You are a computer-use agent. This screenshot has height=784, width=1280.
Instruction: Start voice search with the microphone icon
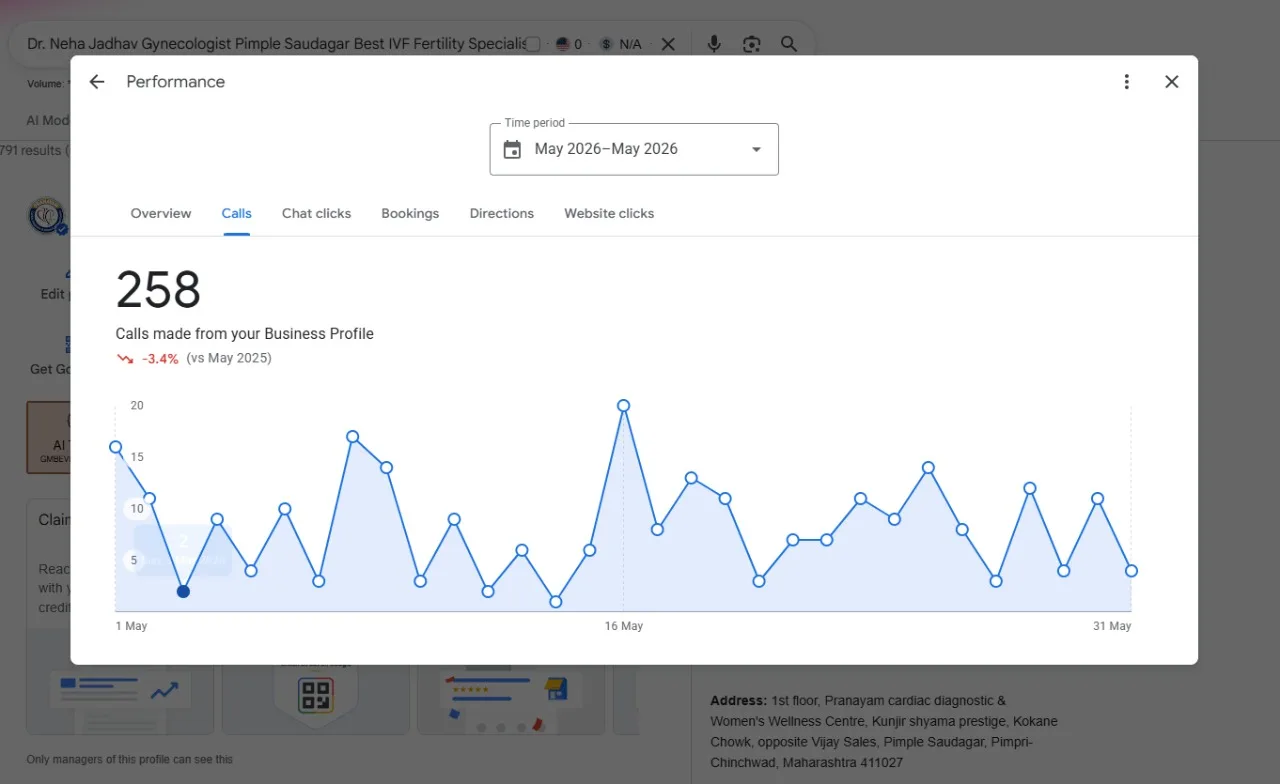(714, 44)
